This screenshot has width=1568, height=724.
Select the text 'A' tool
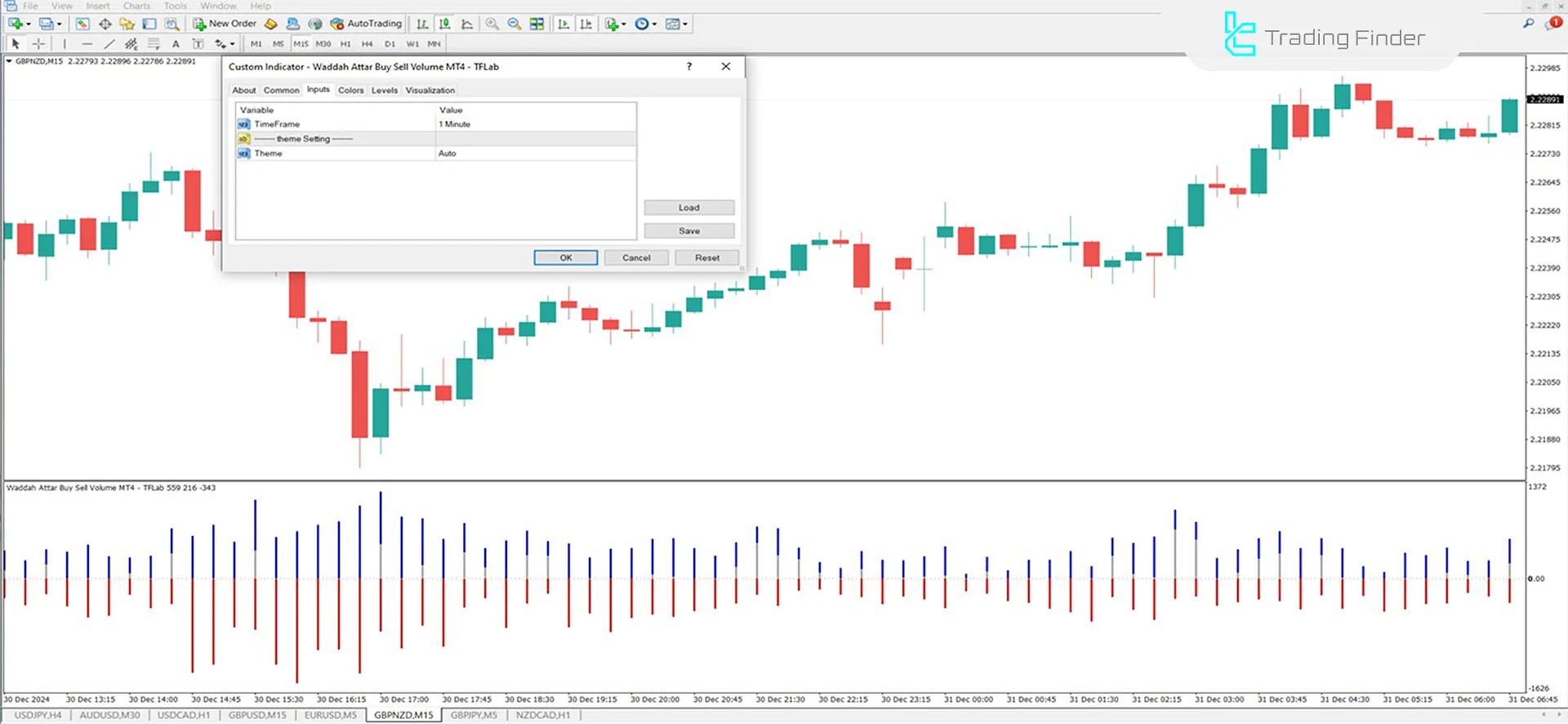[x=176, y=44]
